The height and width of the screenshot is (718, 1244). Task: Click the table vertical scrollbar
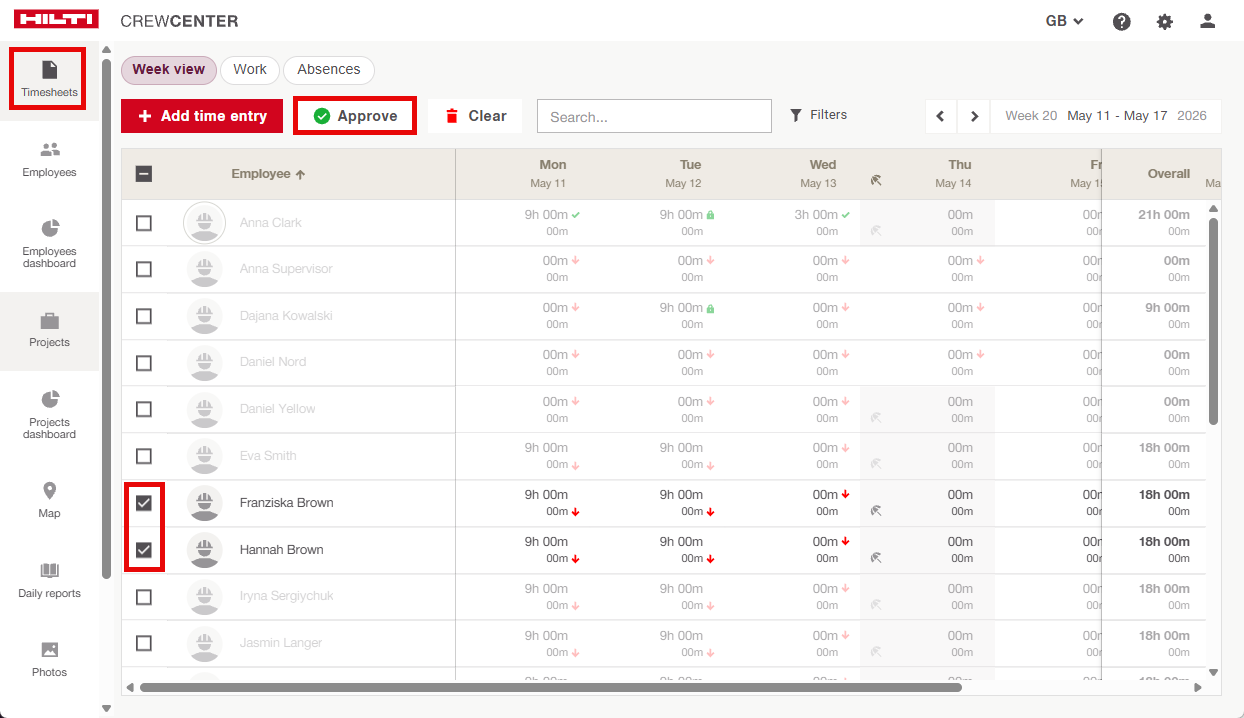(x=1214, y=320)
